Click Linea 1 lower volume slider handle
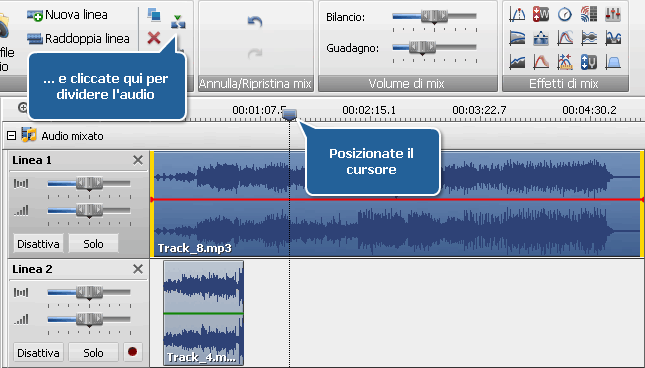Image resolution: width=645 pixels, height=368 pixels. pos(89,211)
